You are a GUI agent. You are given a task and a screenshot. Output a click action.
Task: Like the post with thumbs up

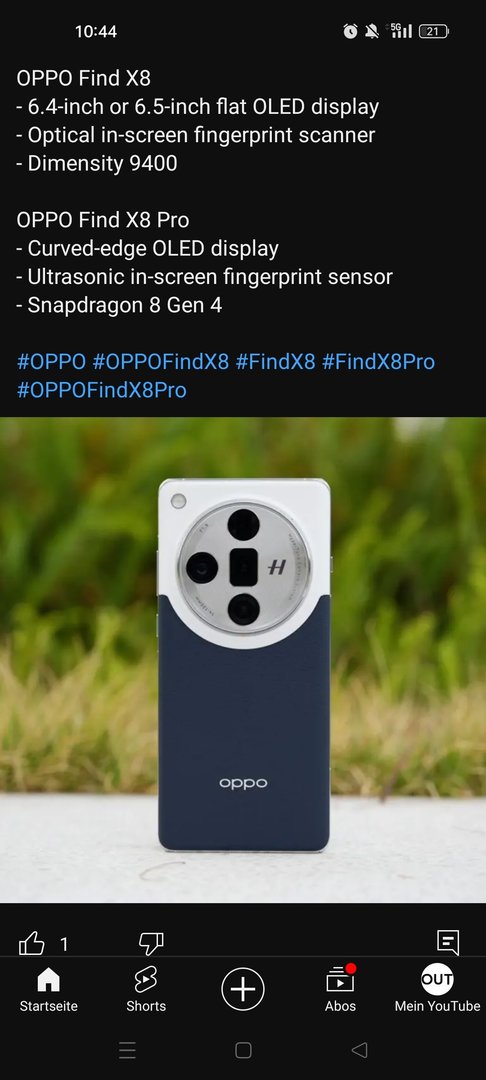[32, 943]
